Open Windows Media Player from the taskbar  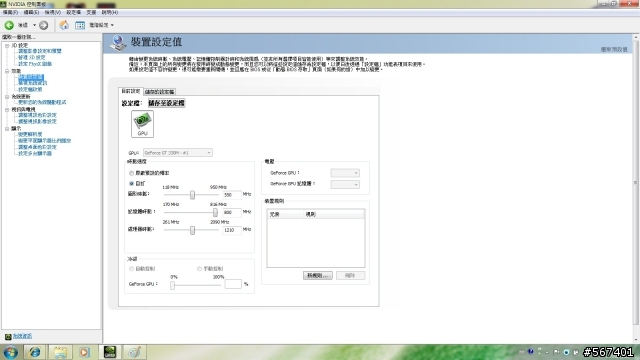coord(84,352)
